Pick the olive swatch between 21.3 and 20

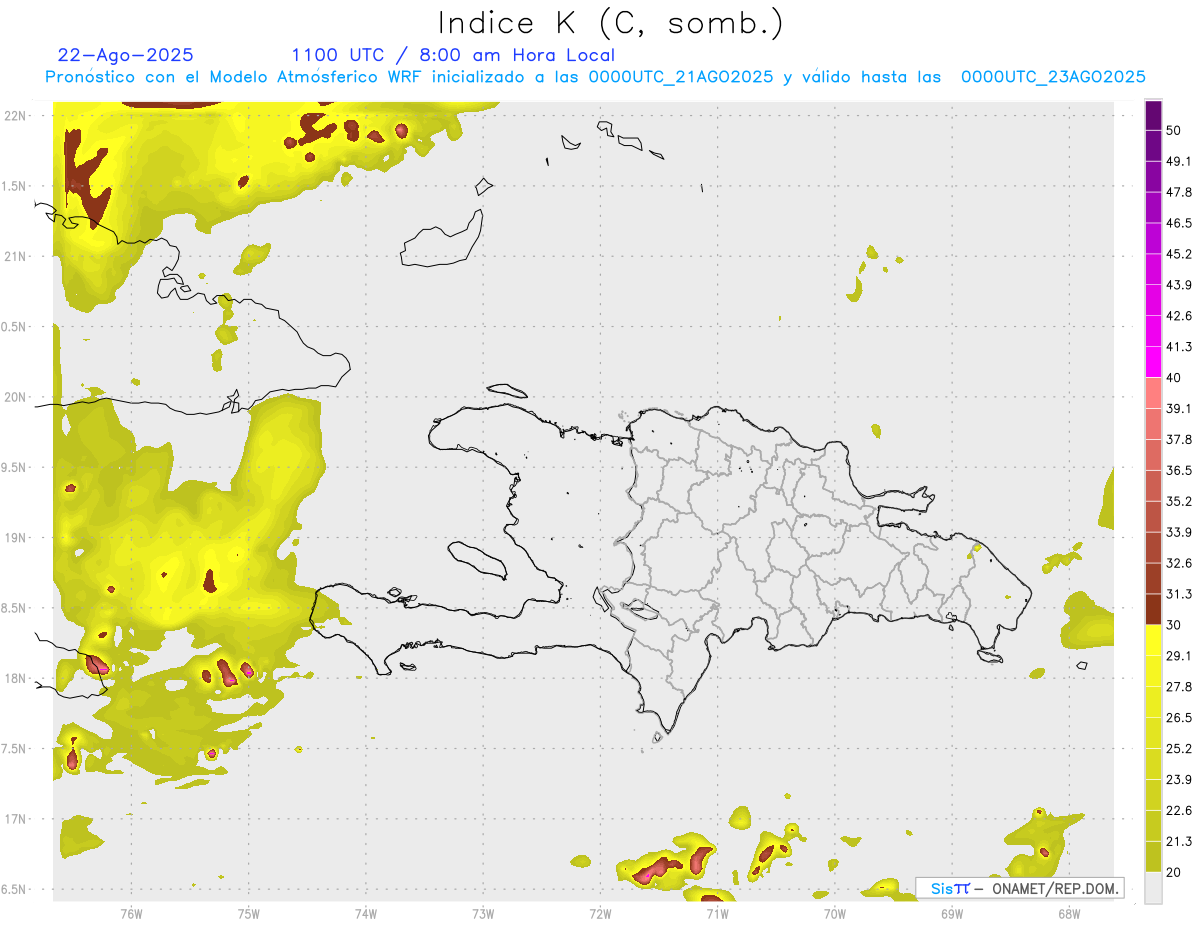[1153, 857]
